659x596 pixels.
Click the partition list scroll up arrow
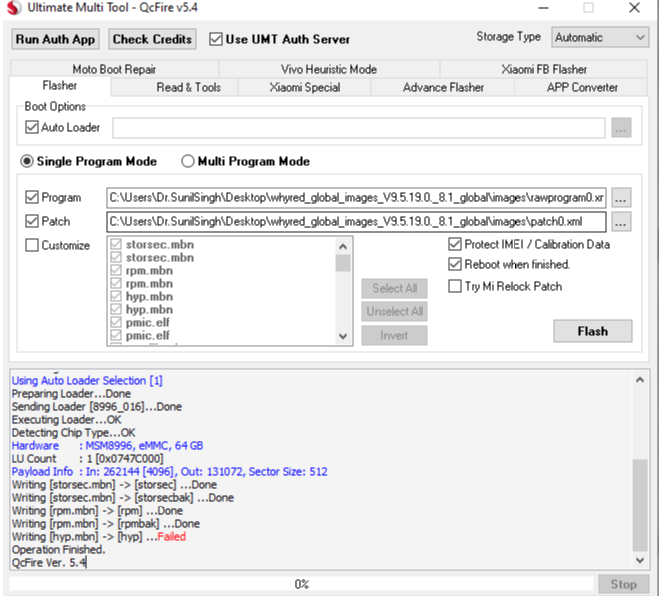343,246
